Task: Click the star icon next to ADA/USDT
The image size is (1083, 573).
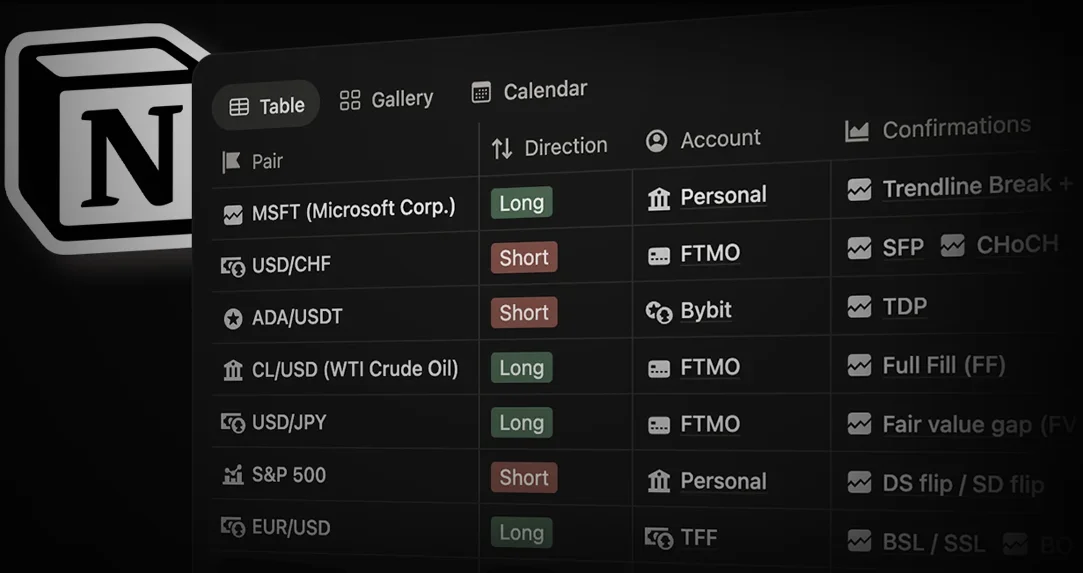Action: [x=233, y=318]
